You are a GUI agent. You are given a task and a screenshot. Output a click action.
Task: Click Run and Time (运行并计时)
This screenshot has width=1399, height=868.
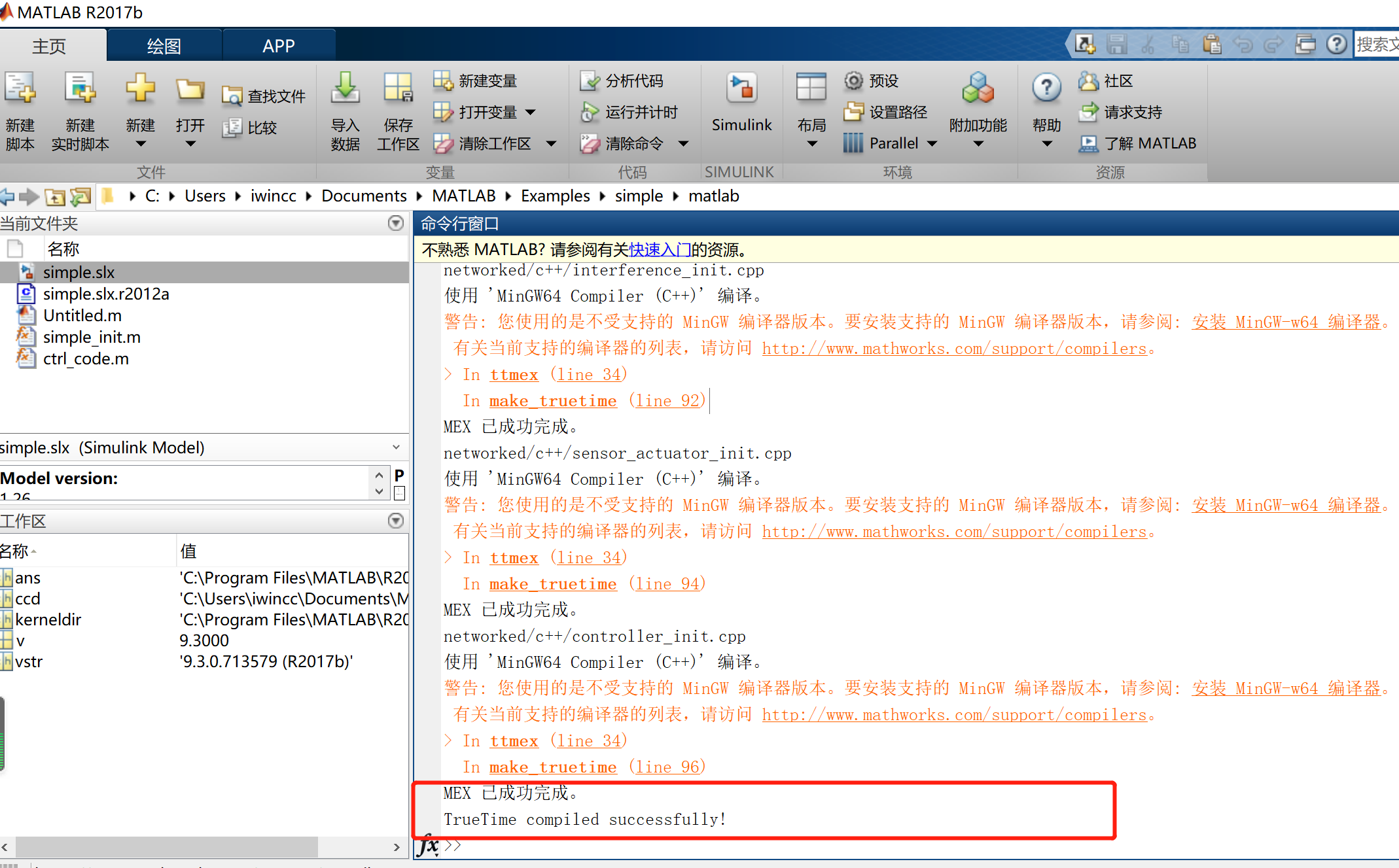629,112
